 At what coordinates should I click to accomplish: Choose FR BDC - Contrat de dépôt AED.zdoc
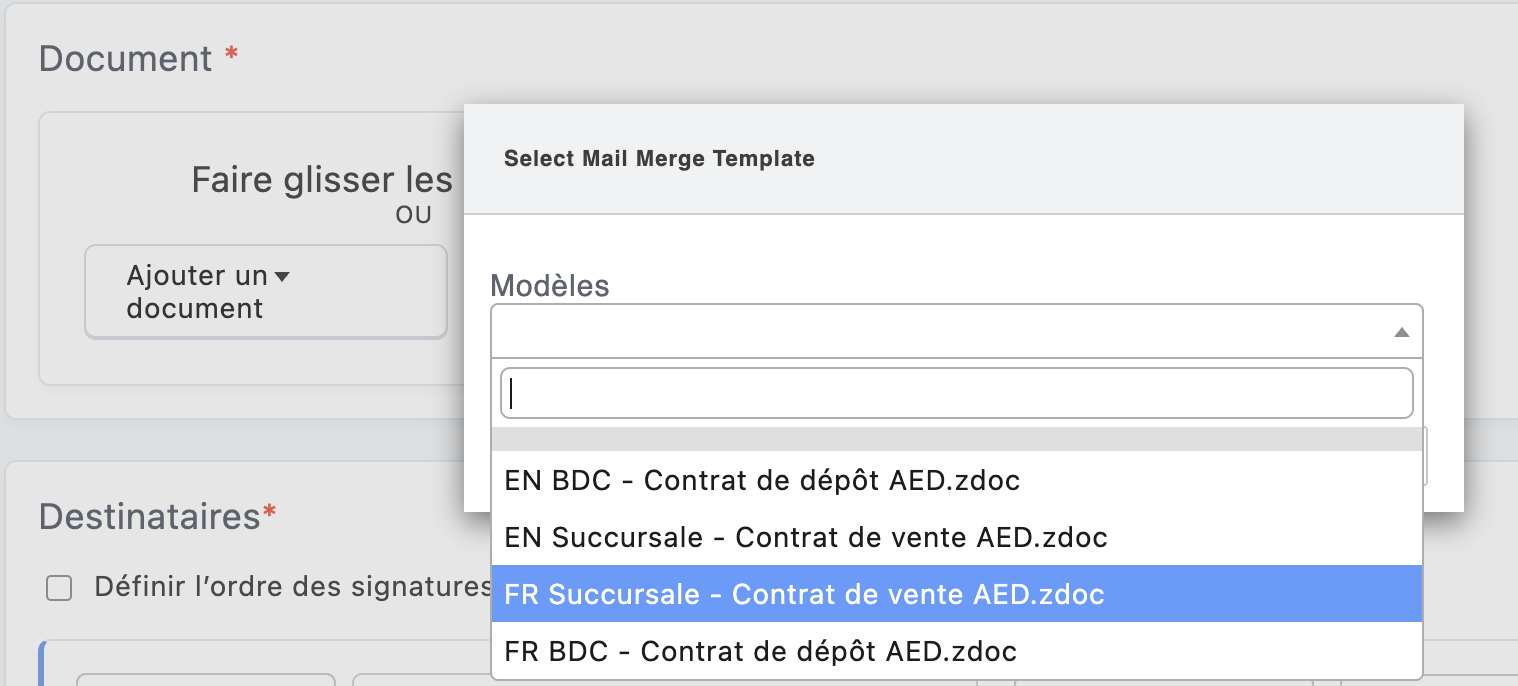click(x=760, y=652)
